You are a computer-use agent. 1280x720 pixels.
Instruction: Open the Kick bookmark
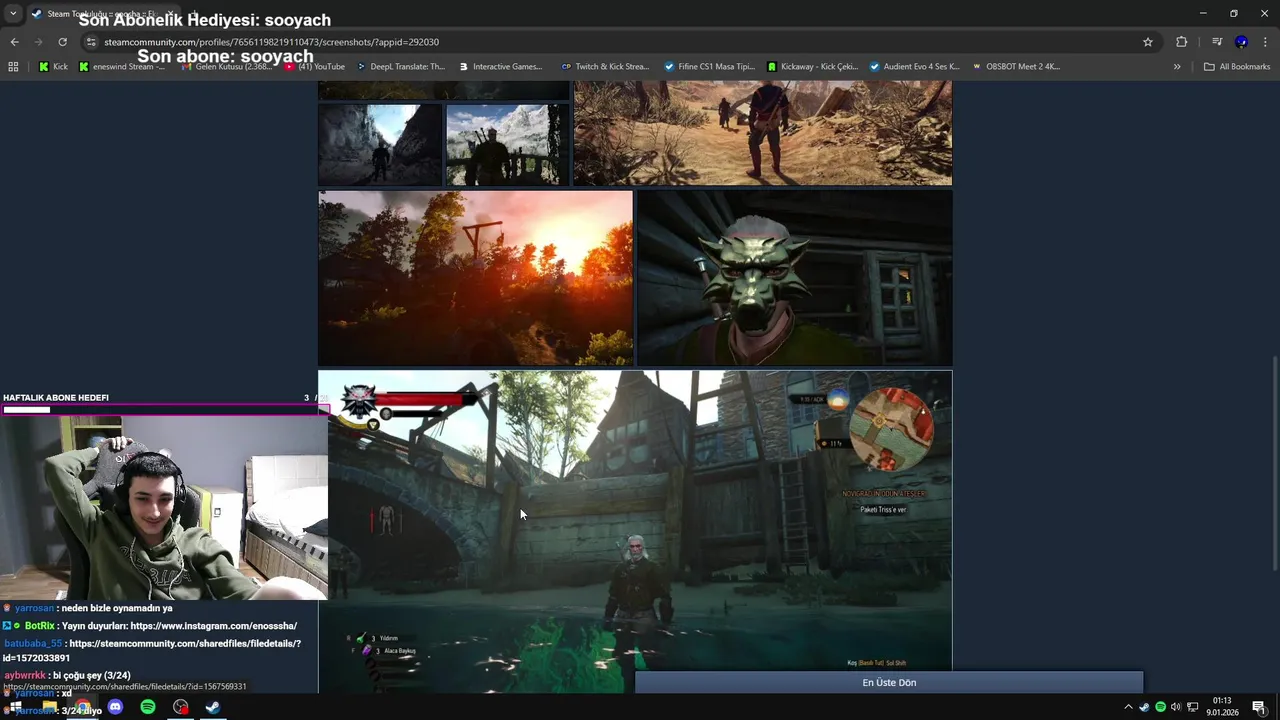53,67
